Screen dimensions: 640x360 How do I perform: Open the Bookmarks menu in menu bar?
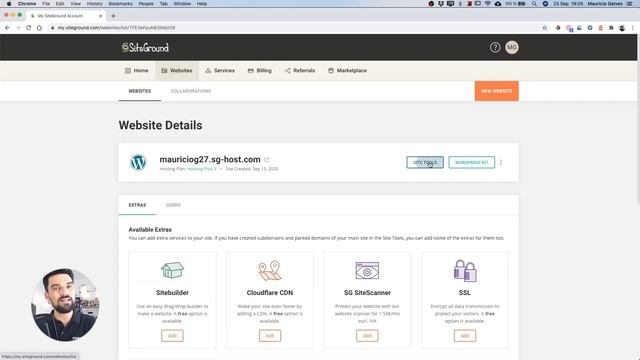point(120,4)
